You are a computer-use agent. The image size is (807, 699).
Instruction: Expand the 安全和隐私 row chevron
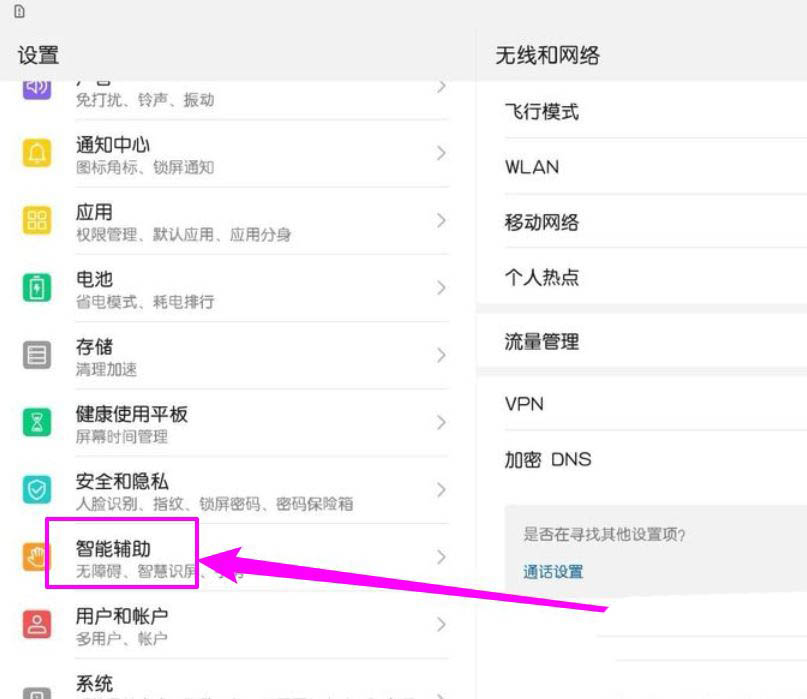click(x=440, y=490)
